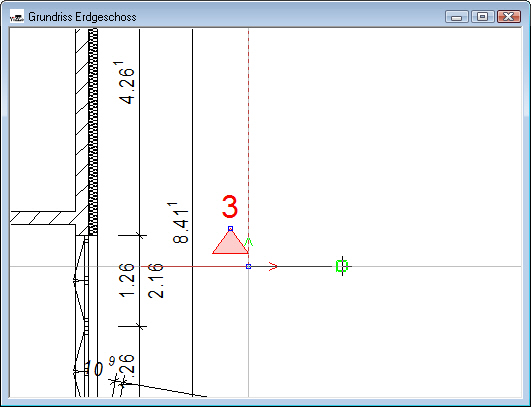Click the green Y-direction arrow
Viewport: 531px width, 407px height.
249,242
